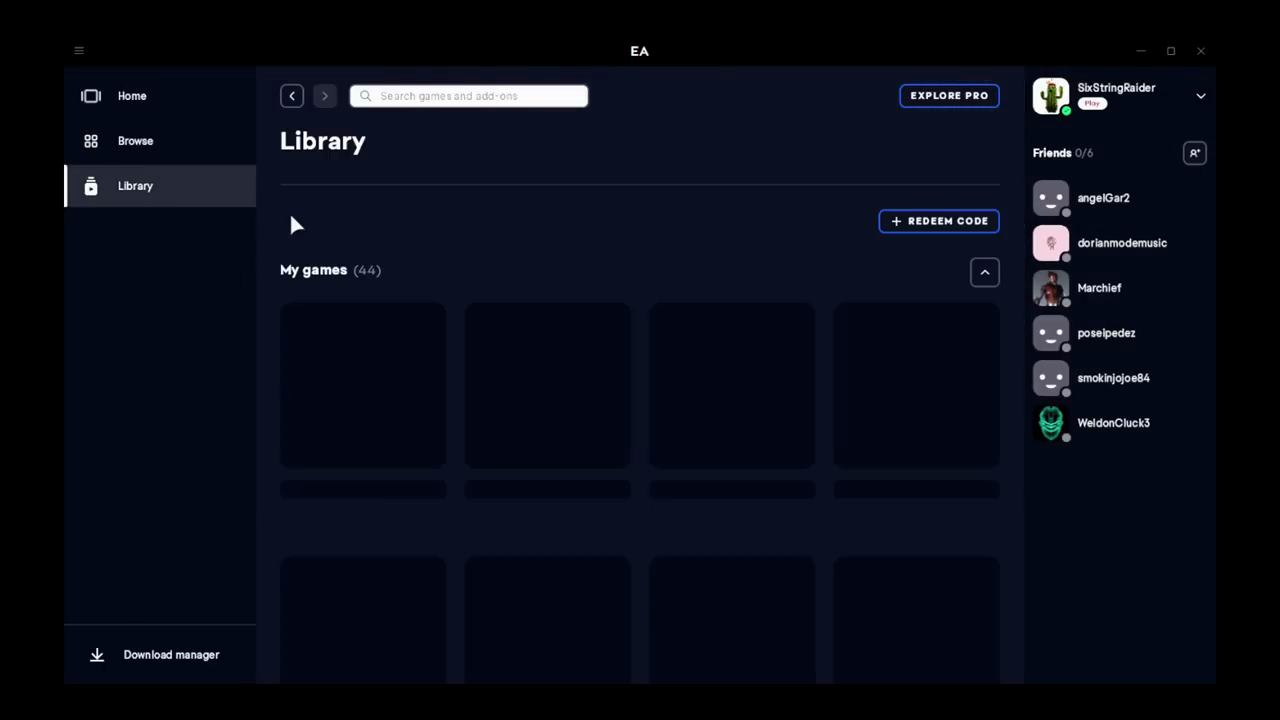Image resolution: width=1280 pixels, height=720 pixels.
Task: Navigate back with the left arrow
Action: (292, 96)
